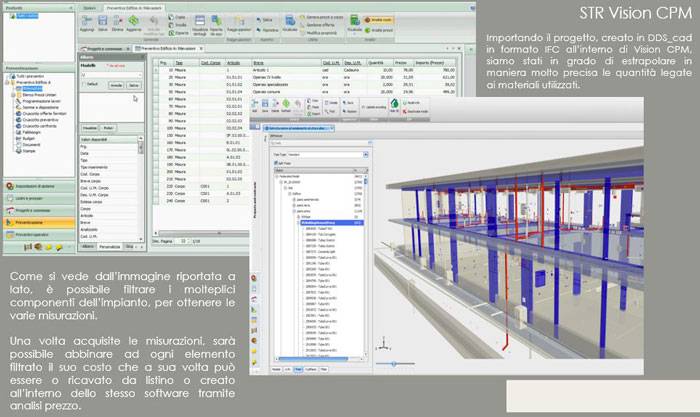Click the zoom slider below the 3D view

click(395, 363)
